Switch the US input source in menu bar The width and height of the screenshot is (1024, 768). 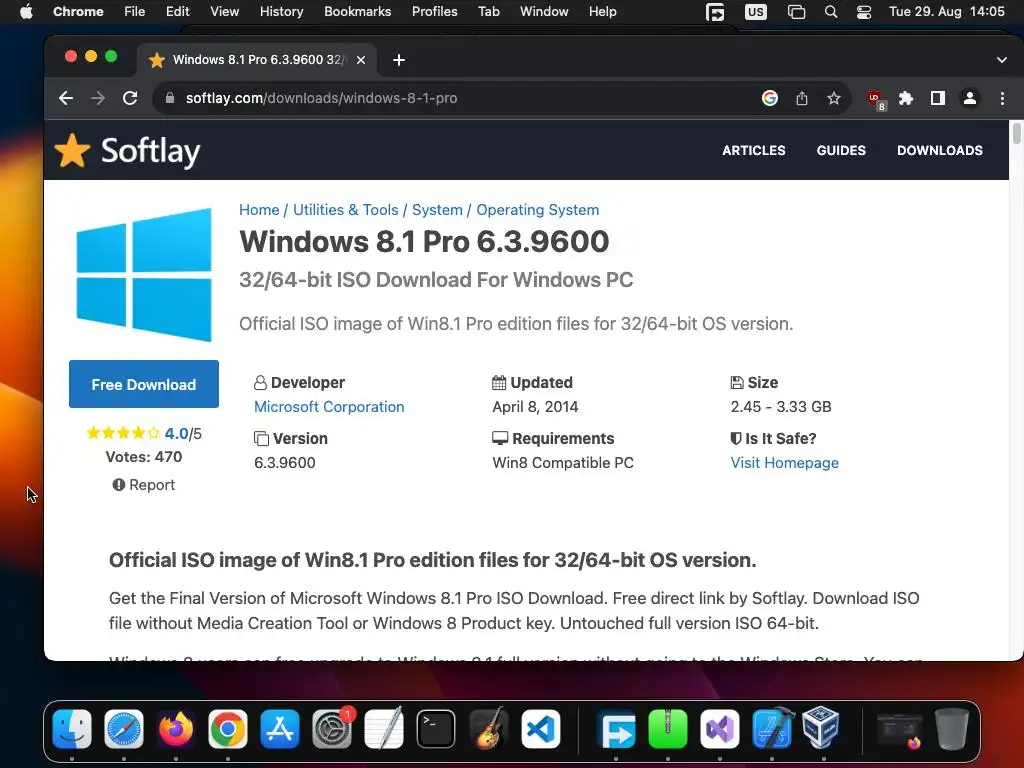point(756,12)
